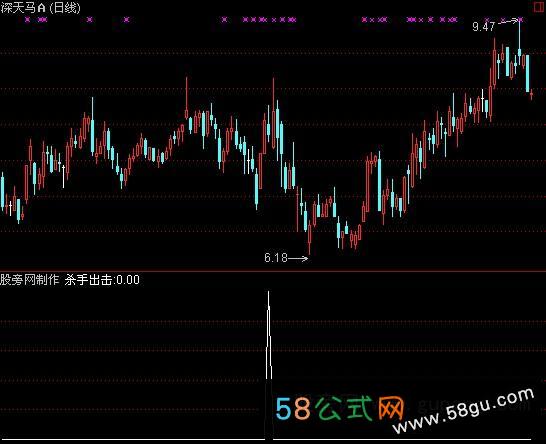Select the 9.47 highest price label
This screenshot has width=546, height=444.
483,26
